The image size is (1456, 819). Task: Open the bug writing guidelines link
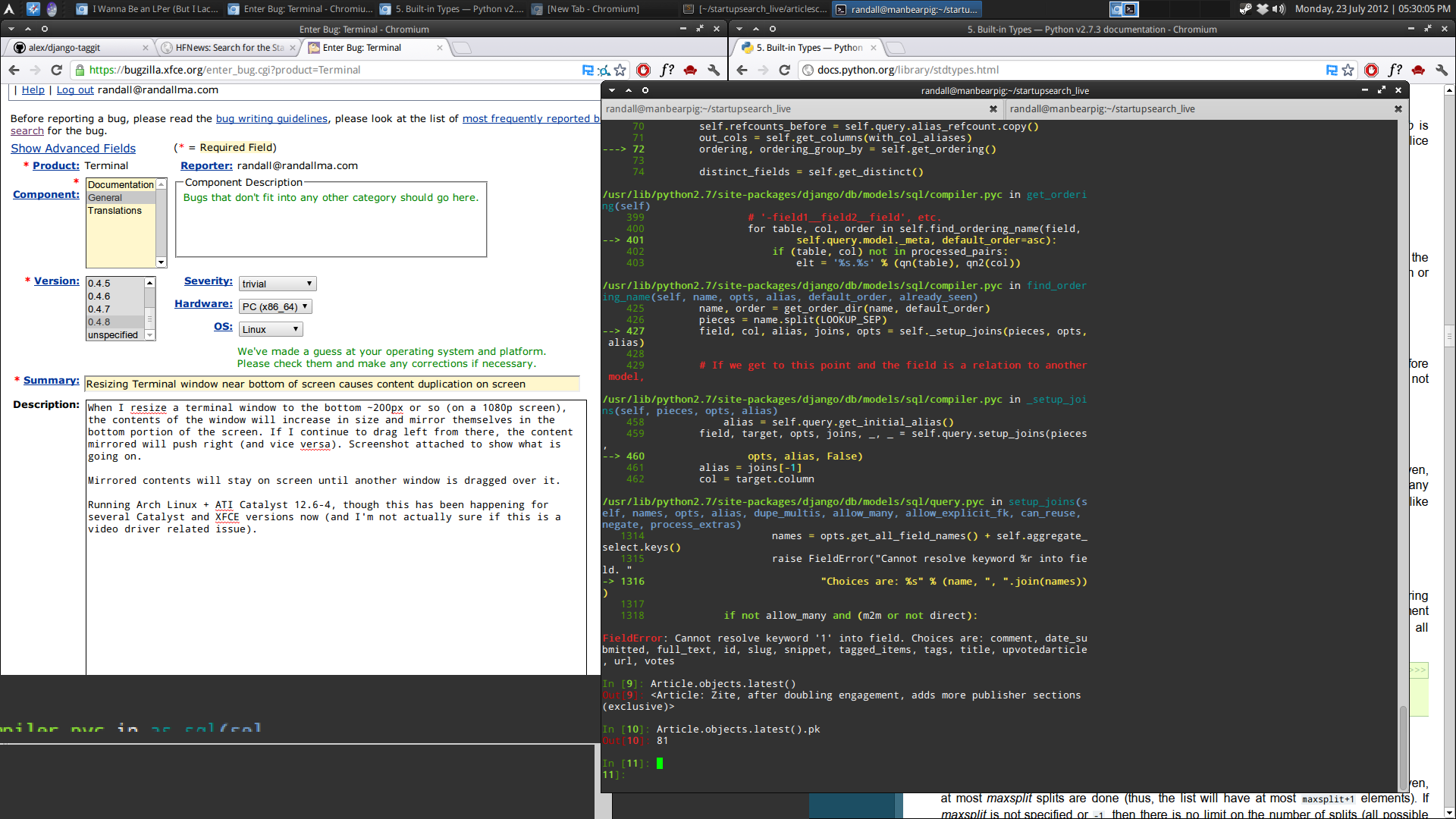pos(271,119)
